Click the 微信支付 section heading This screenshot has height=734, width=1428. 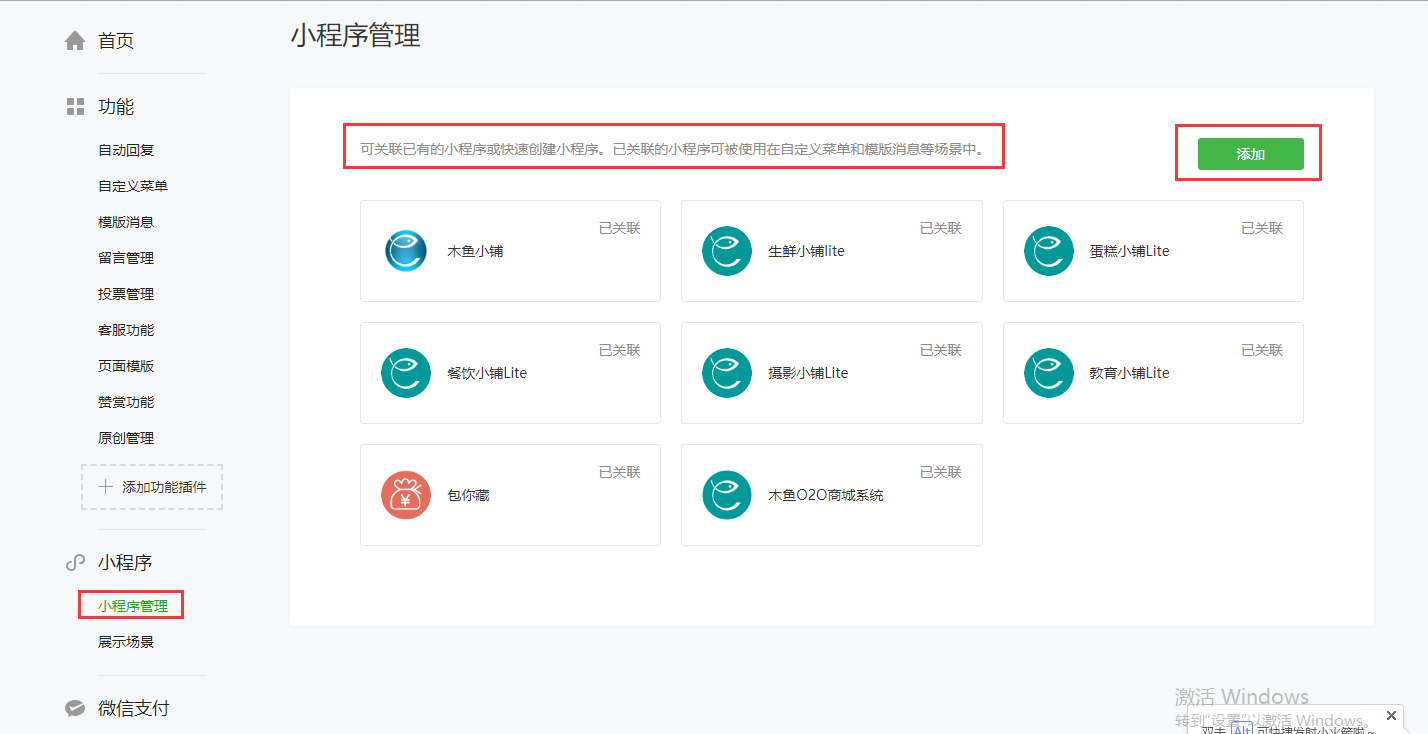coord(134,709)
